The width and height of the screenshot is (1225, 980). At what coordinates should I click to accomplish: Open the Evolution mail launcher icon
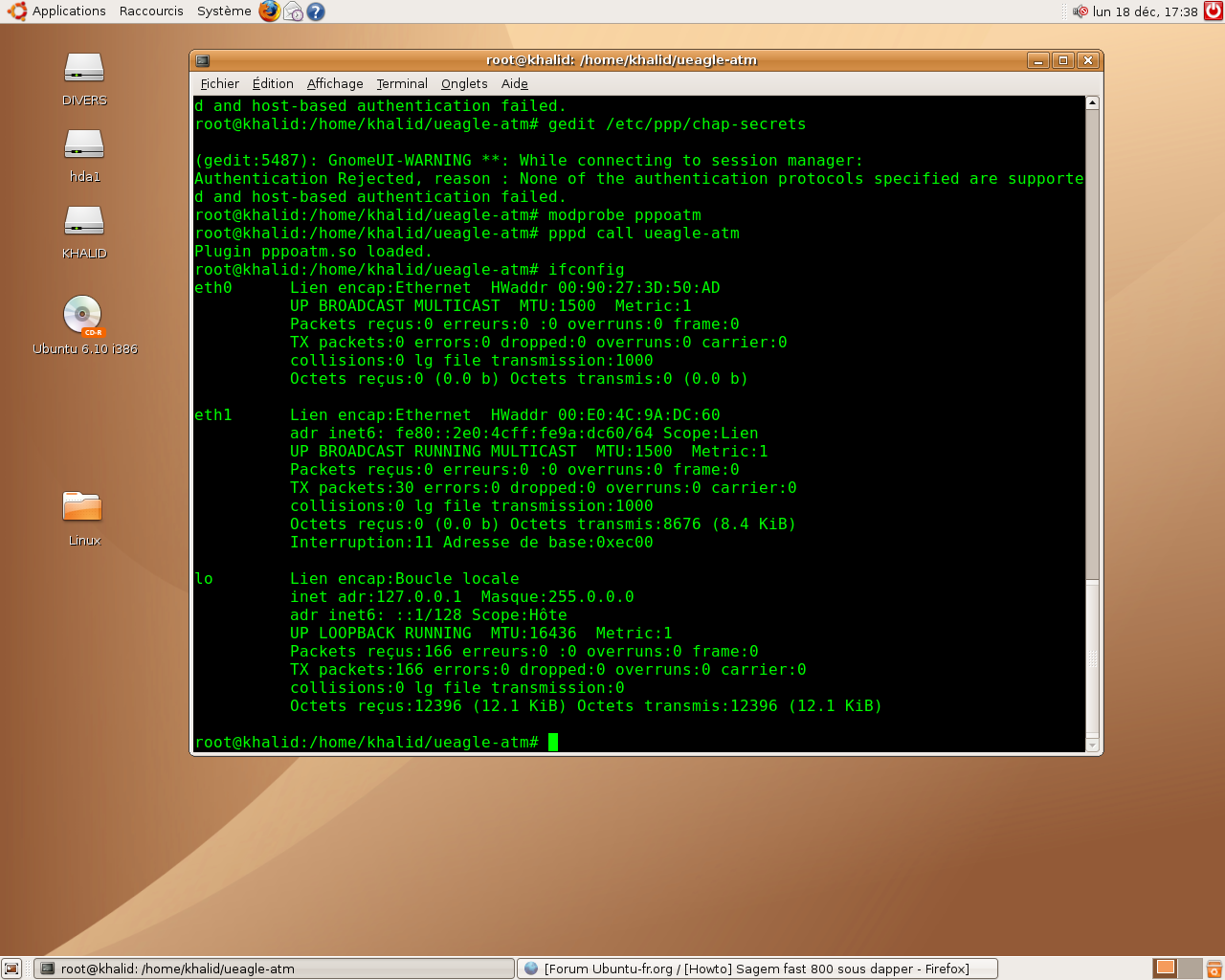[x=293, y=11]
